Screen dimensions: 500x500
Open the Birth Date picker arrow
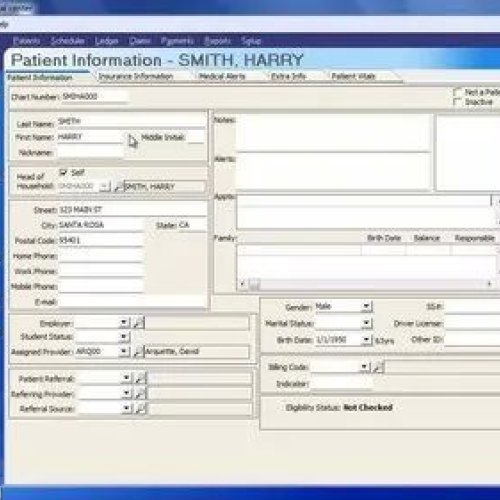(367, 340)
